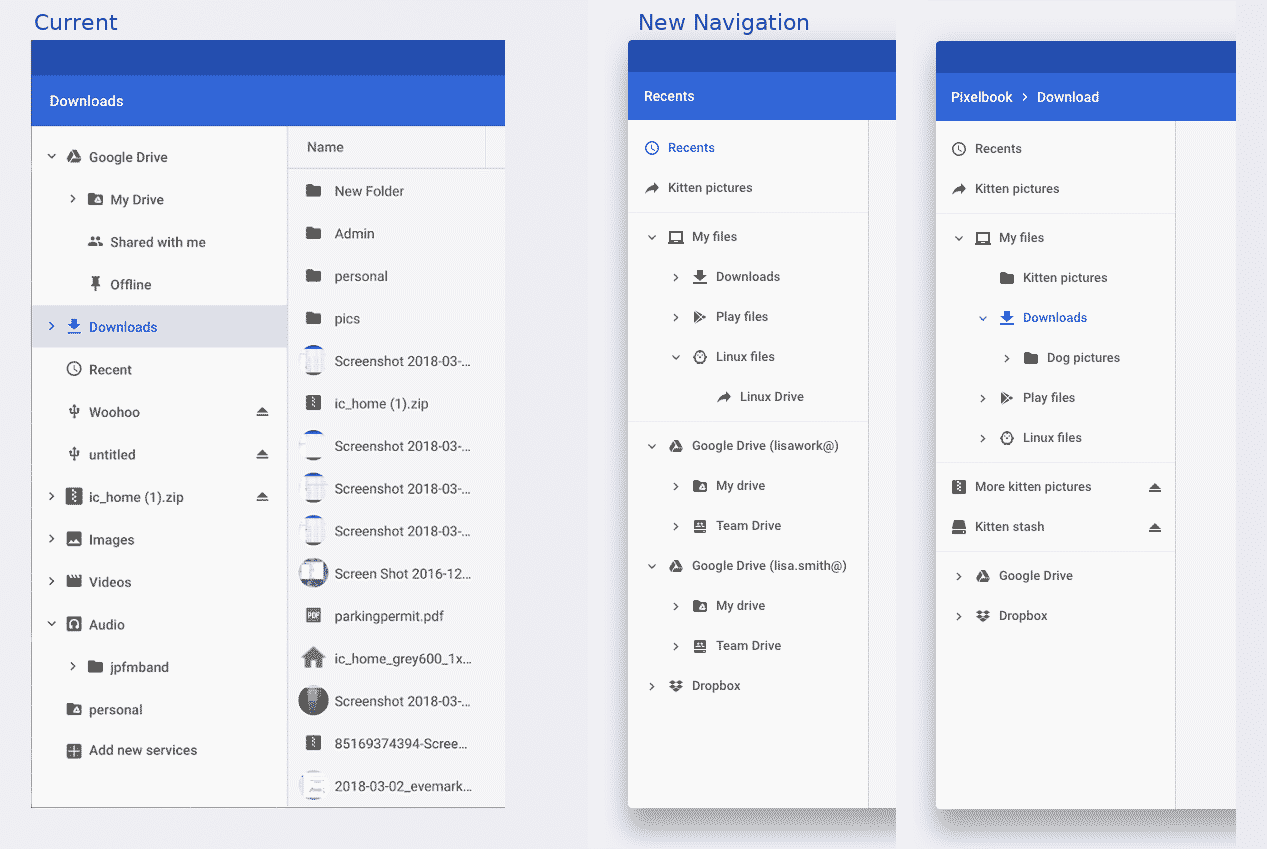This screenshot has width=1267, height=849.
Task: Expand the Dog pictures folder chevron
Action: tap(1007, 358)
